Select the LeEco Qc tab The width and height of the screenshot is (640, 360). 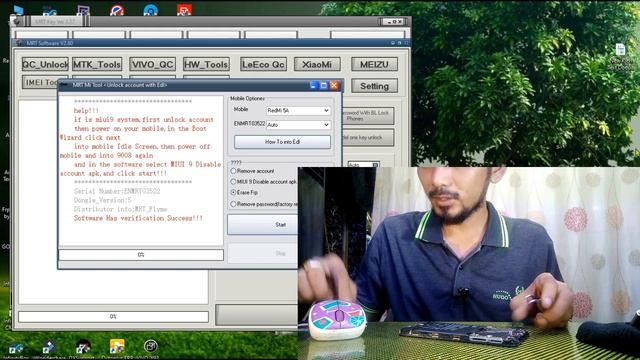pyautogui.click(x=263, y=64)
